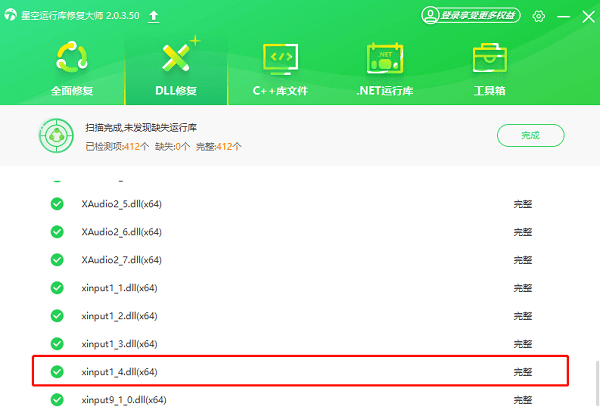Click the 完成 button
The width and height of the screenshot is (600, 413).
(530, 135)
